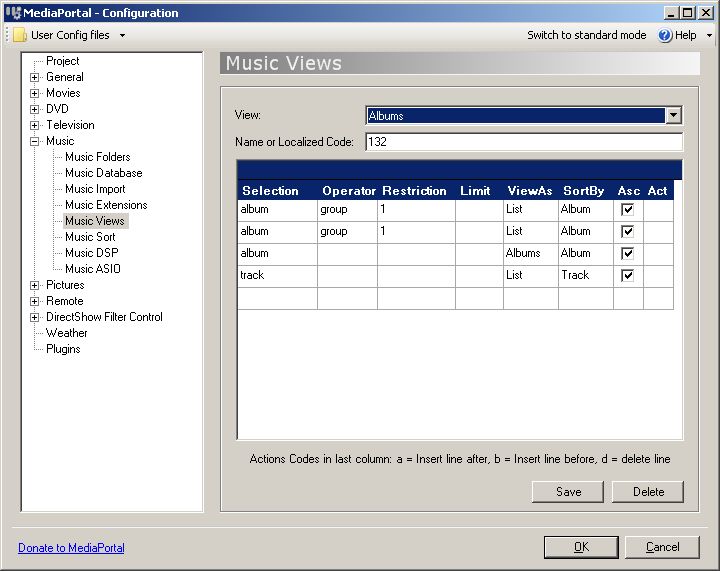The height and width of the screenshot is (571, 720).
Task: Click the MediaPortal title bar icon
Action: pos(13,13)
